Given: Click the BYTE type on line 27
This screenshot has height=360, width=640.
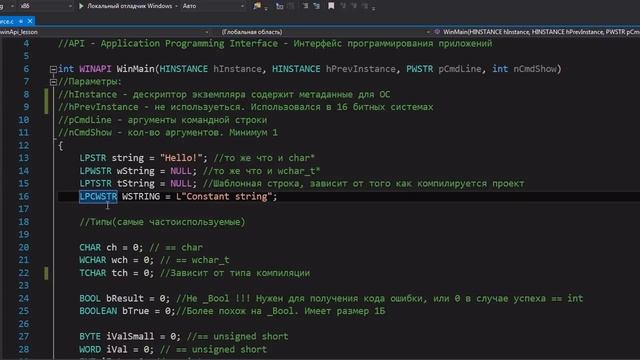Looking at the screenshot, I should pyautogui.click(x=90, y=336).
